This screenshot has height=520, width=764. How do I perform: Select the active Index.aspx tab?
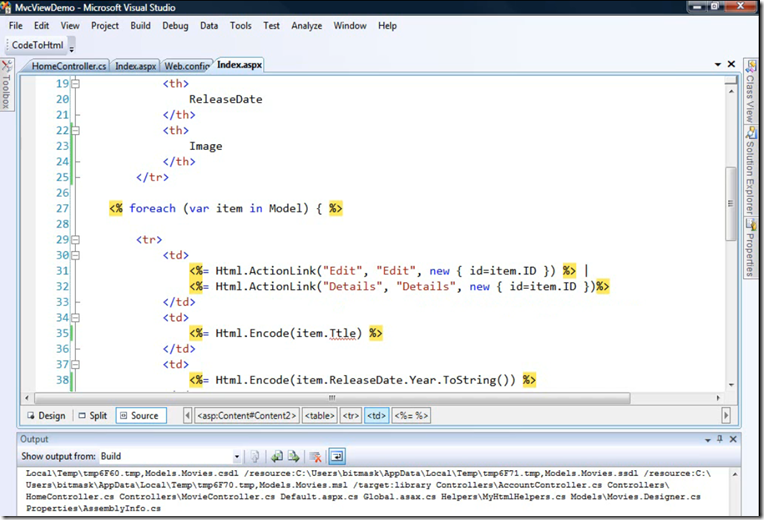(239, 65)
